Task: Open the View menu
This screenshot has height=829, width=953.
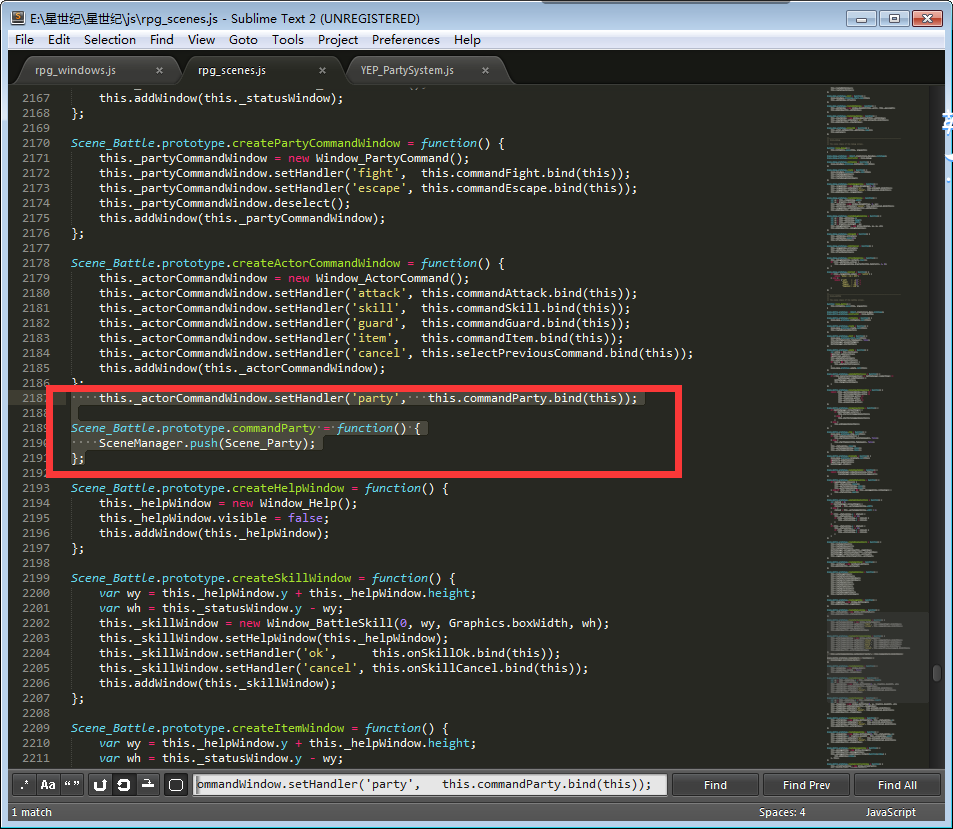Action: click(x=201, y=40)
